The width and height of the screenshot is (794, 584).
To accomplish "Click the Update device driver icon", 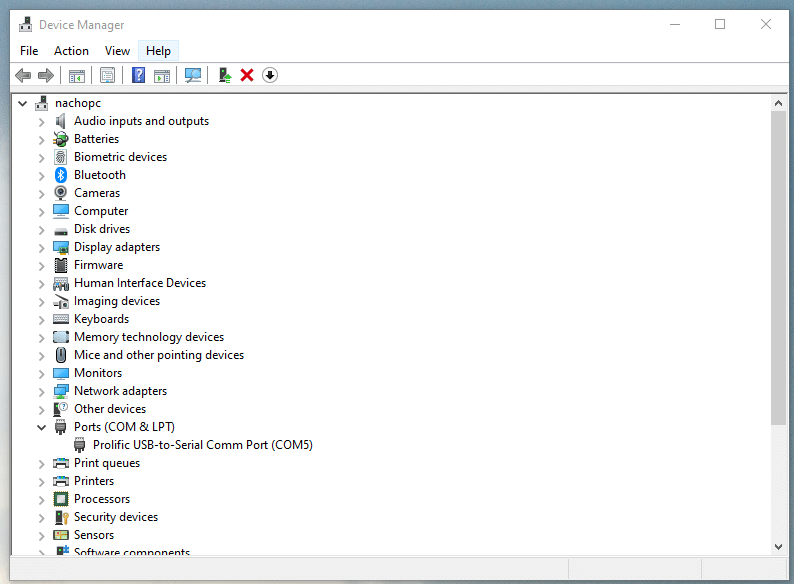I will tap(226, 76).
